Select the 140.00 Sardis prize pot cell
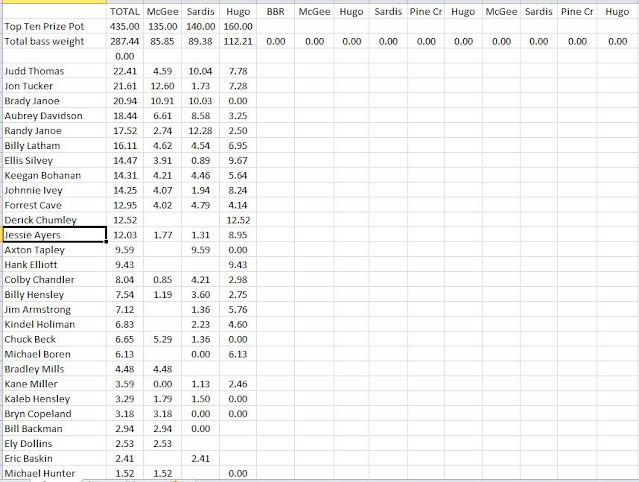 click(x=201, y=26)
